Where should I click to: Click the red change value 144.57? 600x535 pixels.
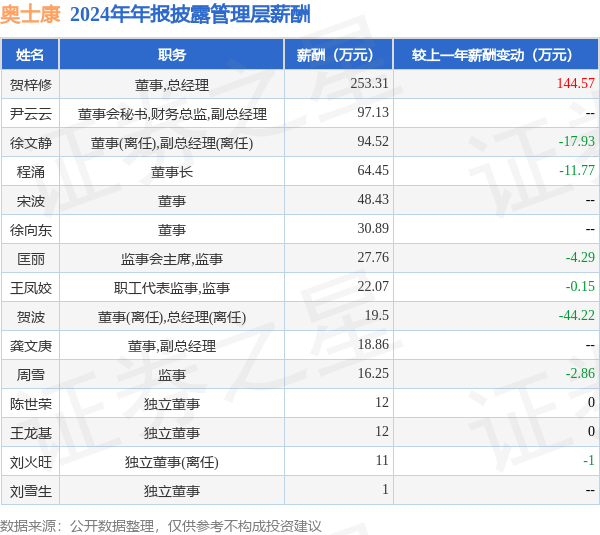tap(576, 83)
